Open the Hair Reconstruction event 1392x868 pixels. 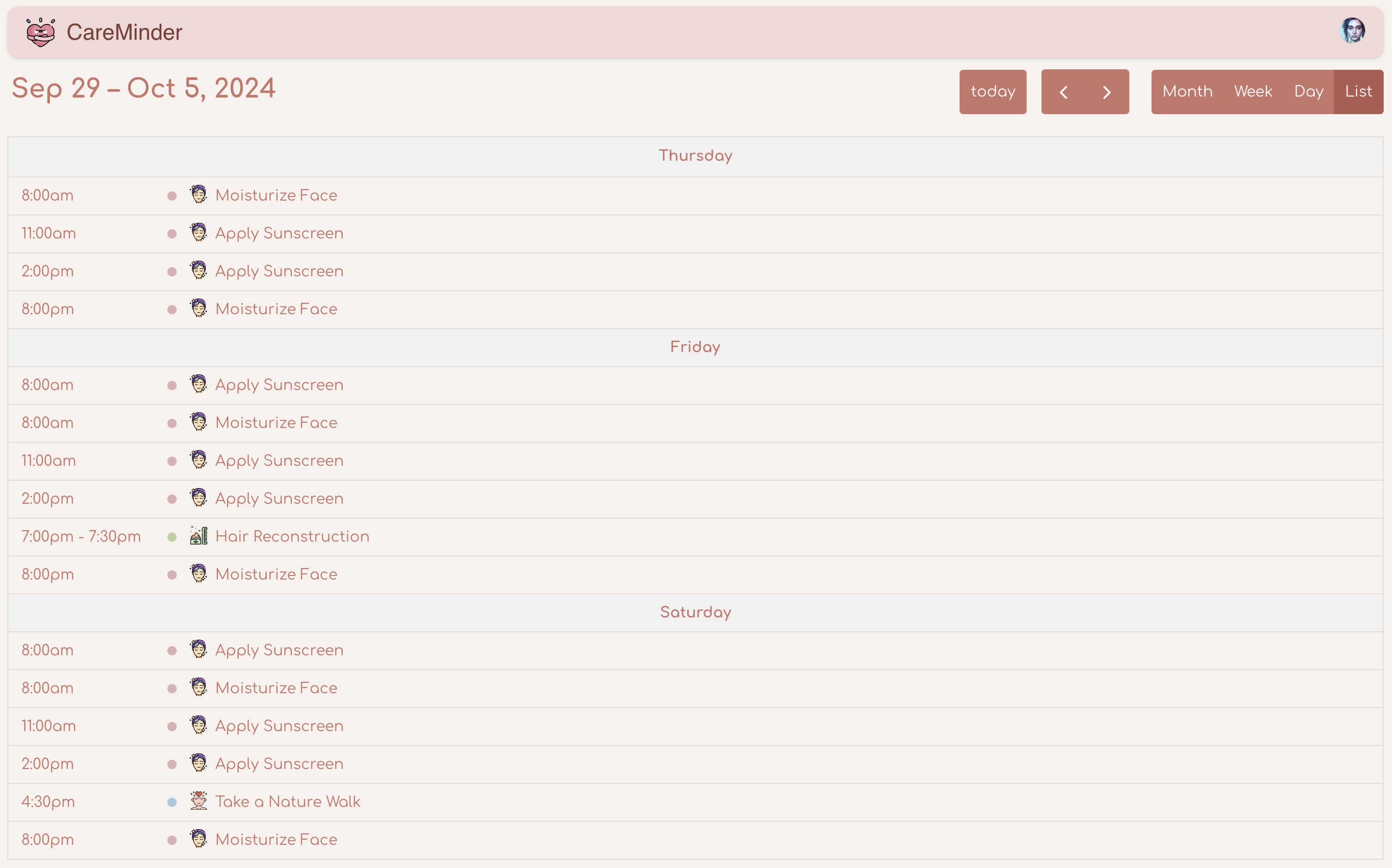292,536
